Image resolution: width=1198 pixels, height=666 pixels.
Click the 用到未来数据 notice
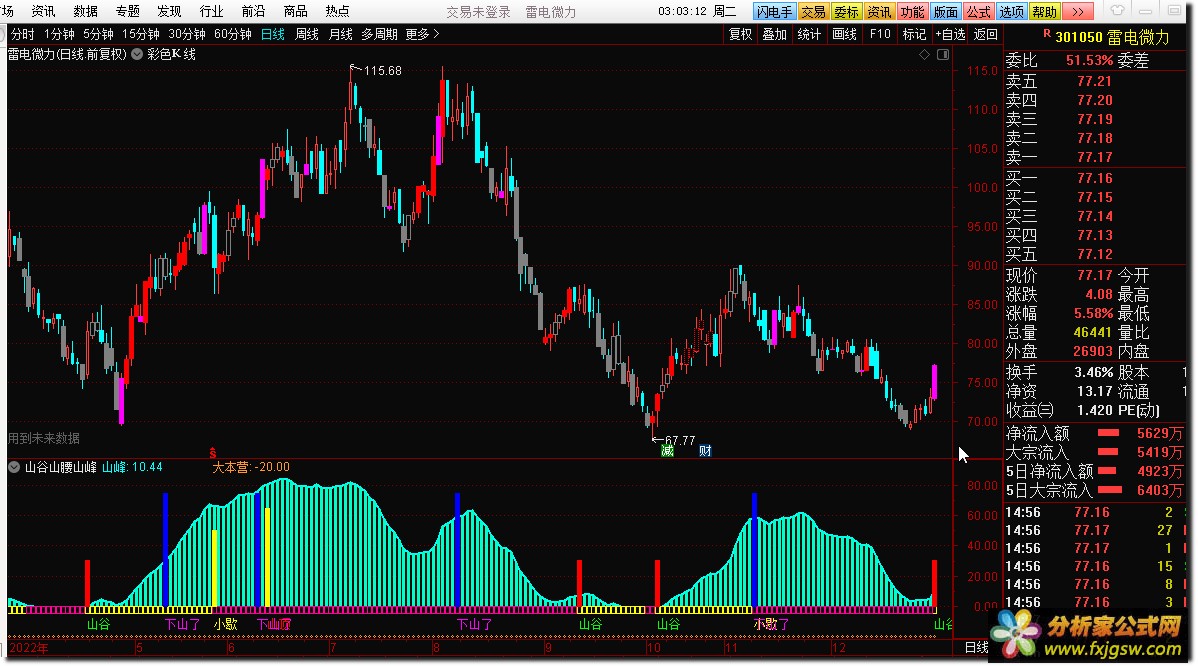[44, 438]
